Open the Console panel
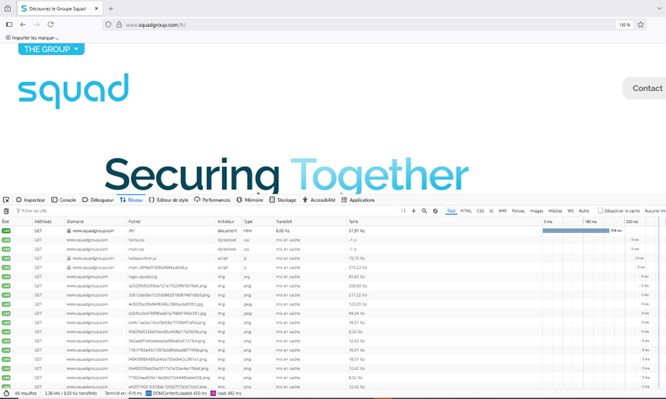The image size is (666, 399). pos(63,200)
